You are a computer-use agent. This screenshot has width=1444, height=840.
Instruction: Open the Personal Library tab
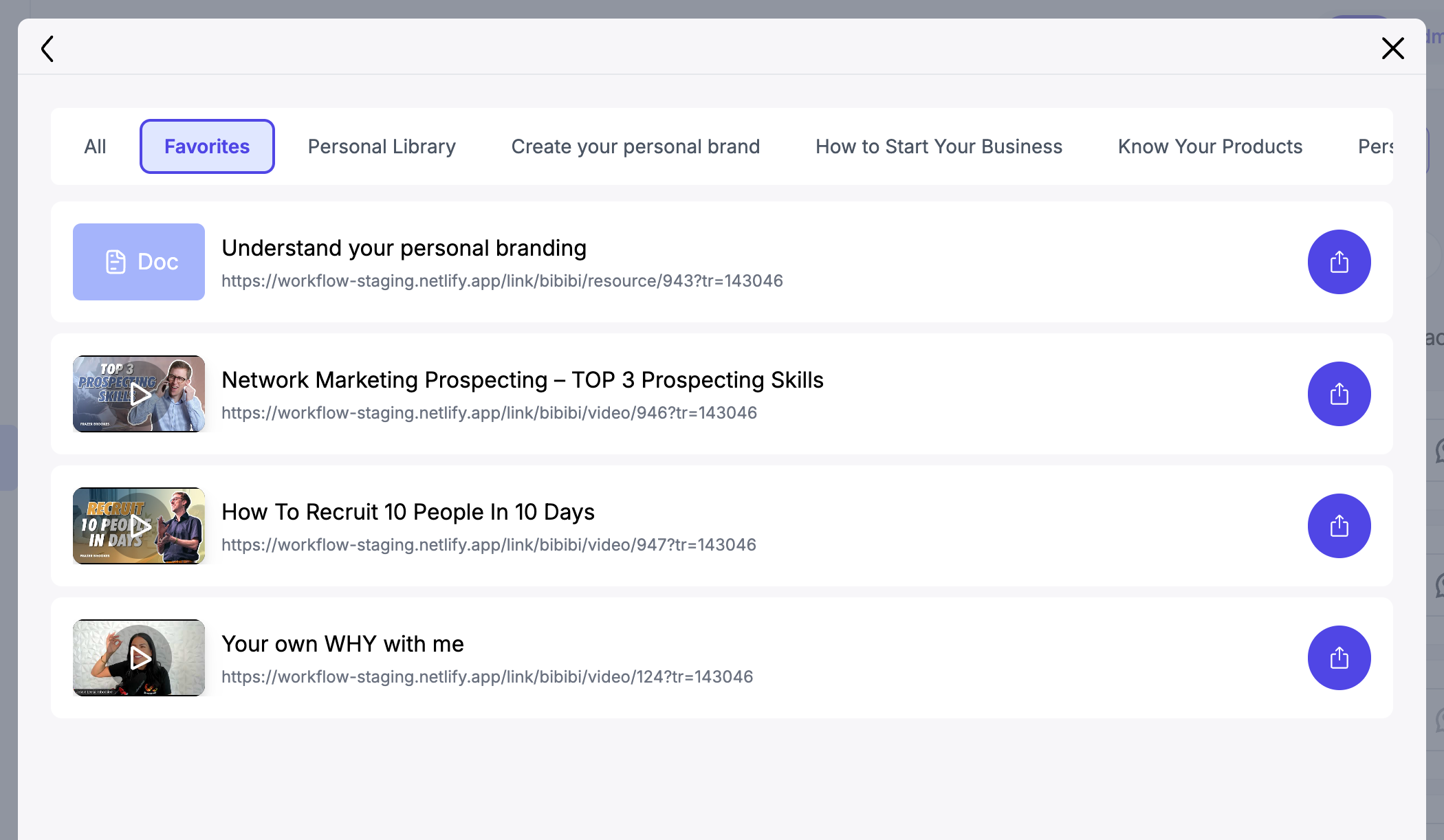[x=382, y=146]
